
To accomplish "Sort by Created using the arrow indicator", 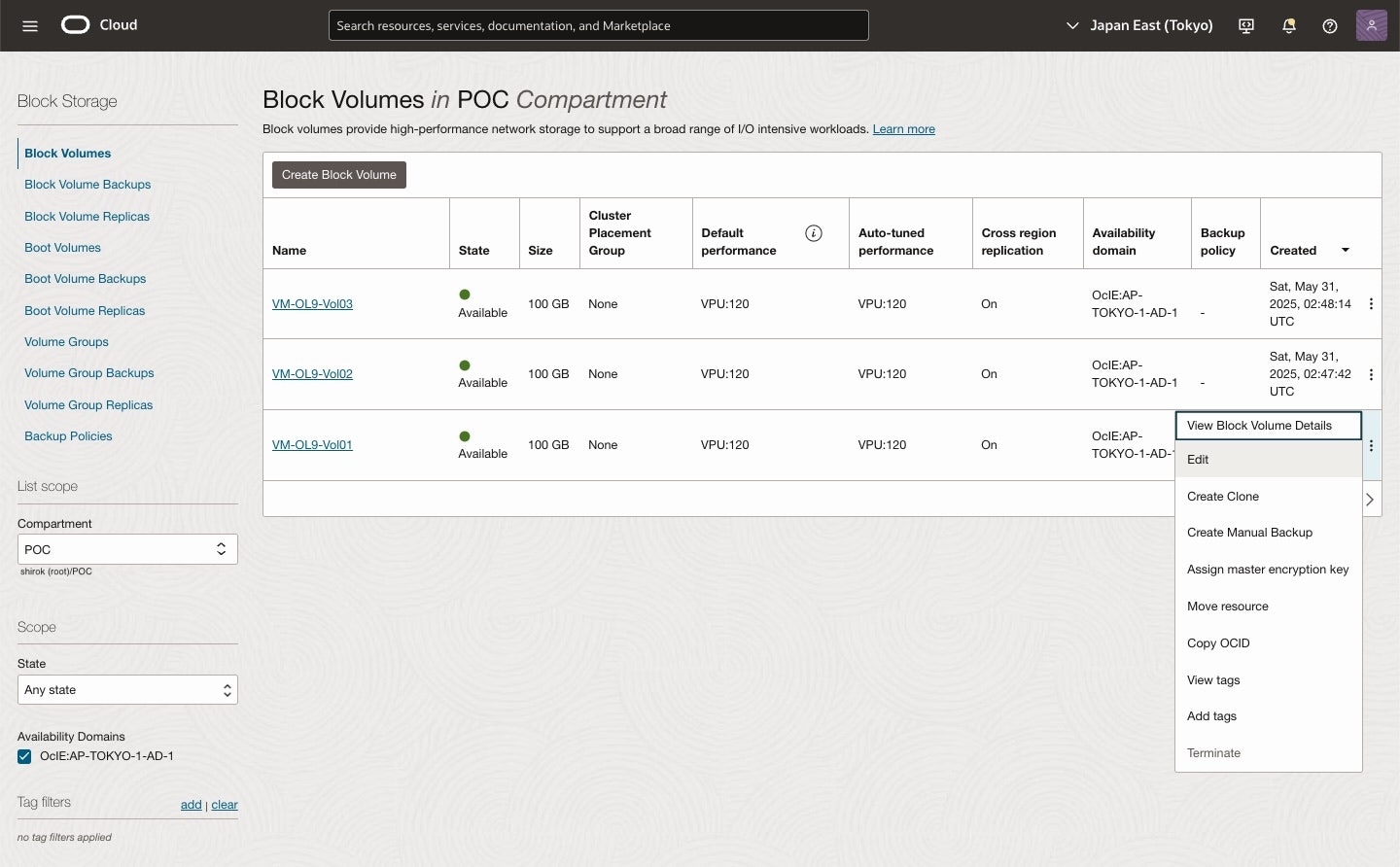I will (1346, 251).
